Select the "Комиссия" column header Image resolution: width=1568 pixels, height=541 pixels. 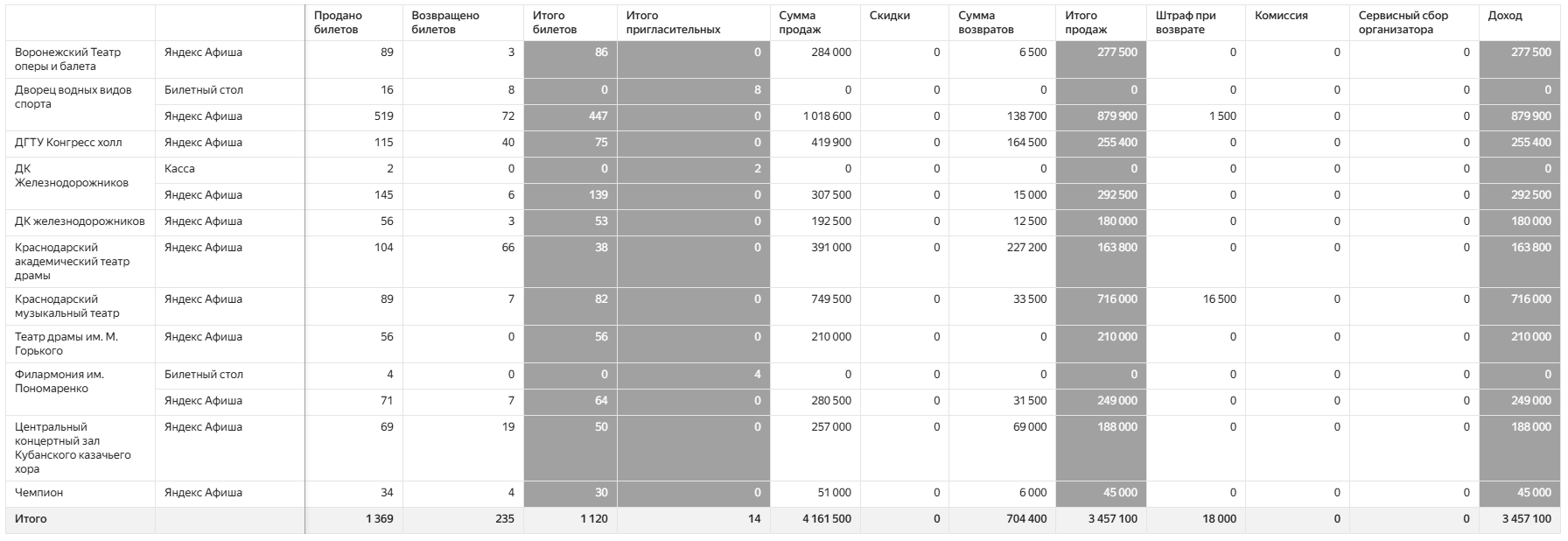click(x=1281, y=16)
